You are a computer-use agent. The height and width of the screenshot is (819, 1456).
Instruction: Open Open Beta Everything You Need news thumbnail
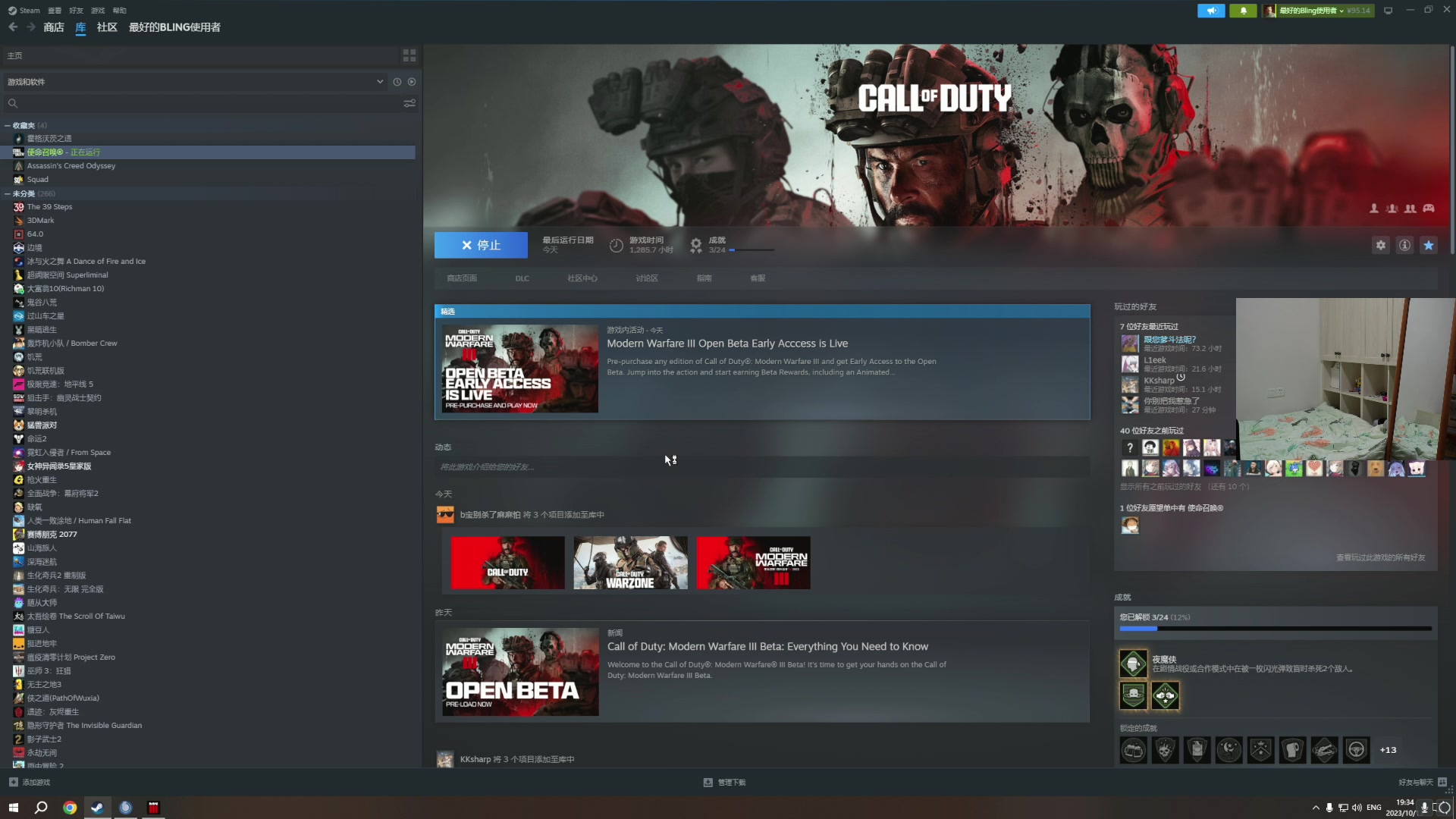[520, 672]
